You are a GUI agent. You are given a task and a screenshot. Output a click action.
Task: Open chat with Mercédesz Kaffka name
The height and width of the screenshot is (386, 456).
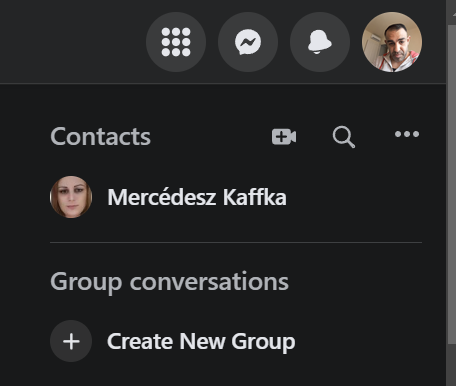click(197, 197)
